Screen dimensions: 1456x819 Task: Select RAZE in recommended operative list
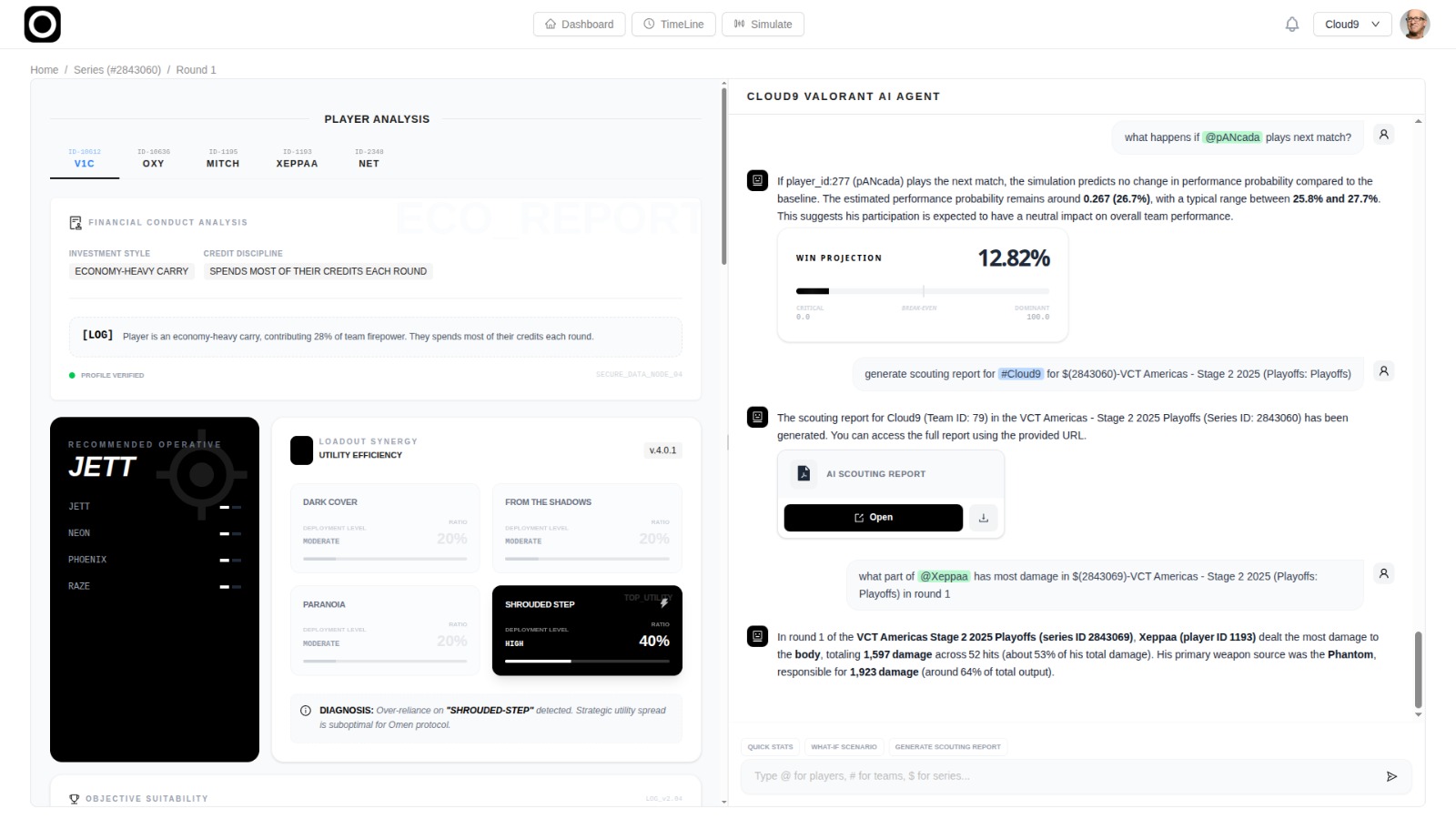point(155,586)
